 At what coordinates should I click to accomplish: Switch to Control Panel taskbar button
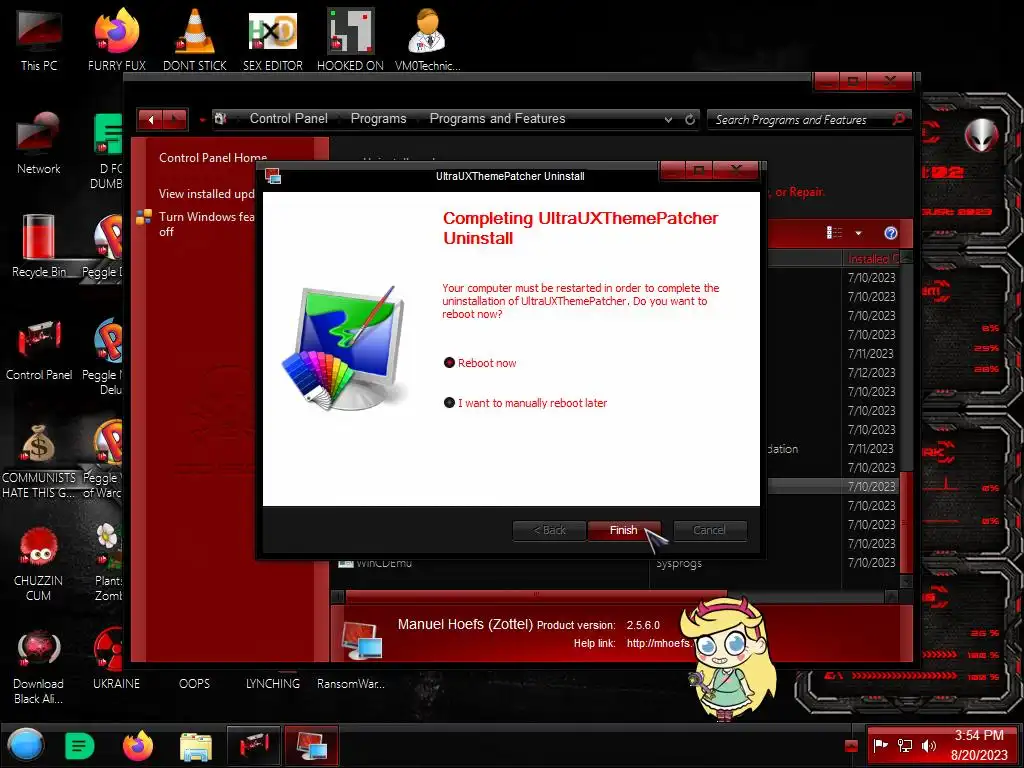(x=253, y=746)
